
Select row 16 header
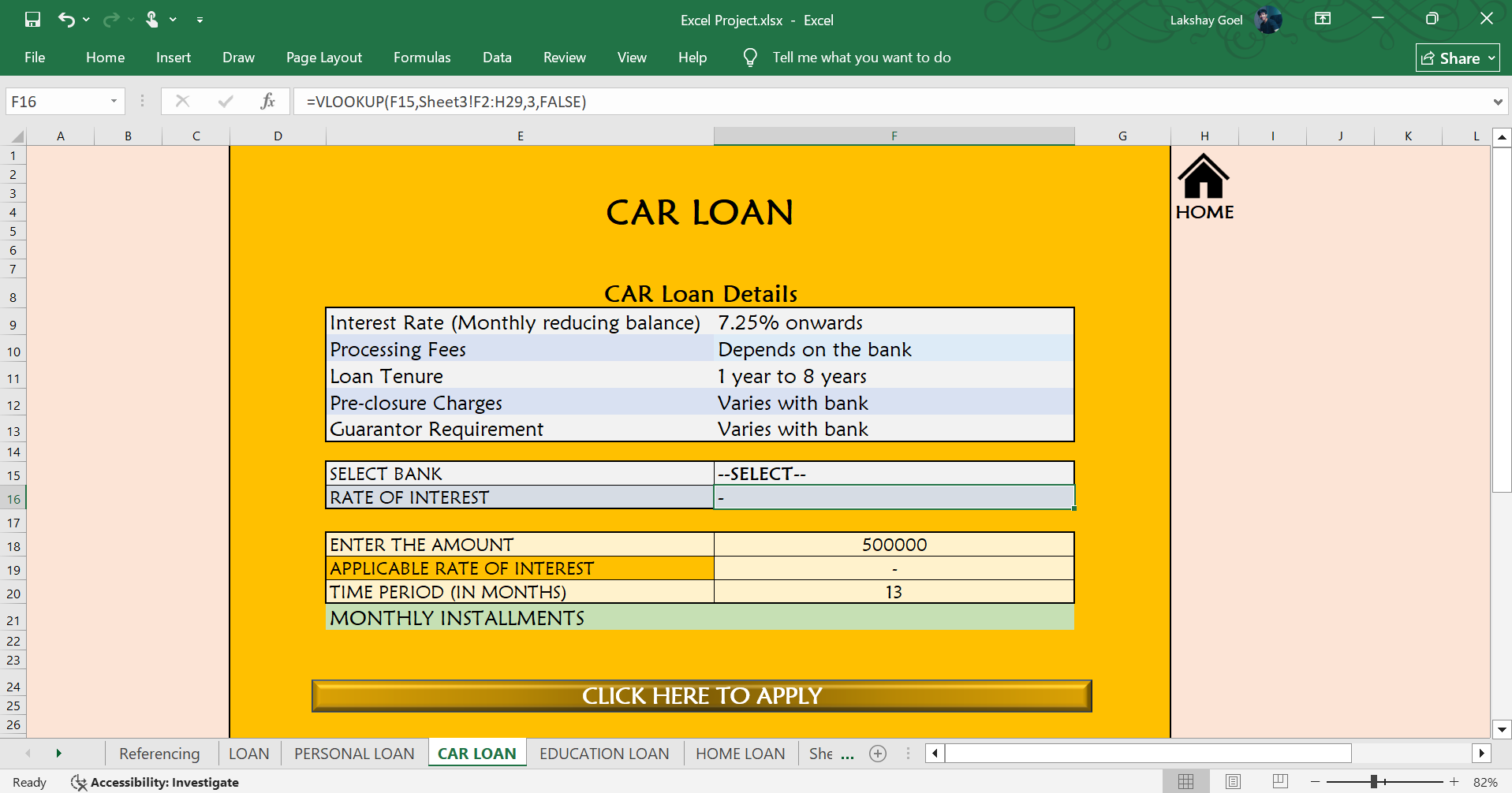tap(13, 499)
